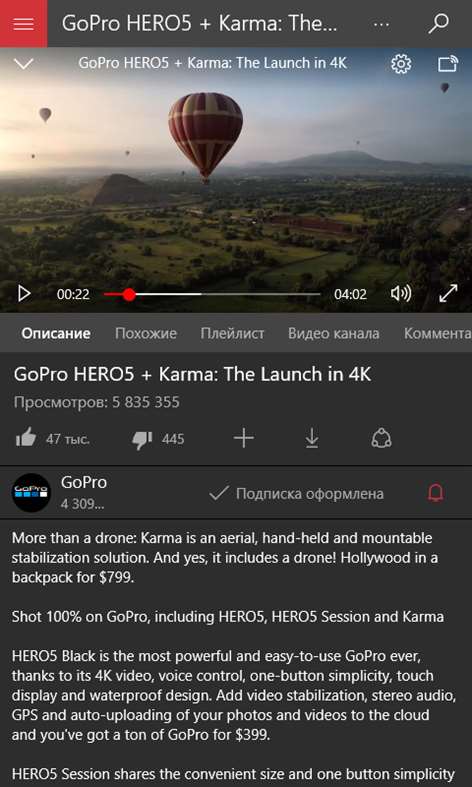Screen dimensions: 472x787
Task: Collapse the player with the down chevron
Action: click(24, 64)
